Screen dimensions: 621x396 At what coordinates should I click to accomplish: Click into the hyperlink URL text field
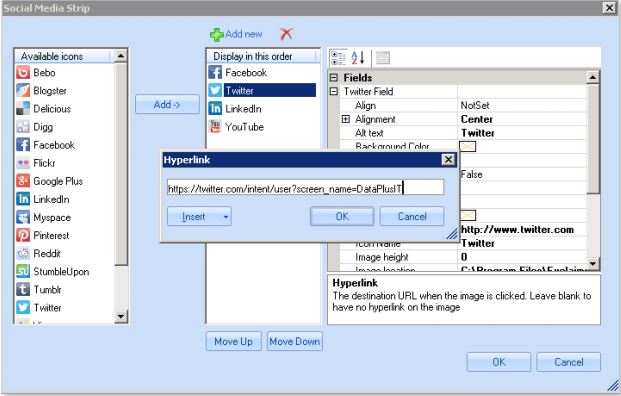click(305, 188)
